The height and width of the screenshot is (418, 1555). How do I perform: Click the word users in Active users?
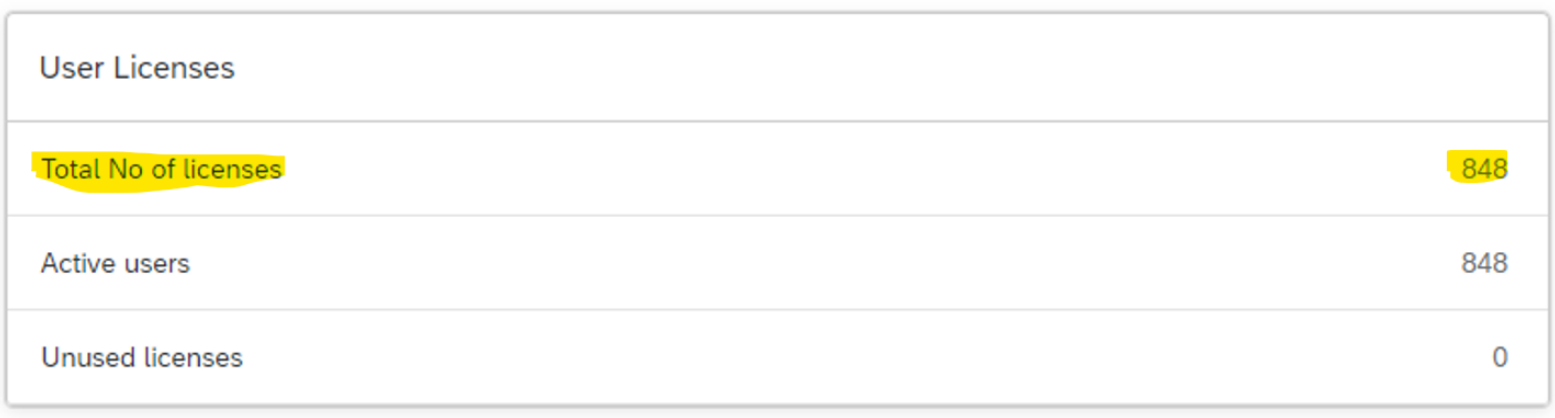tap(156, 264)
